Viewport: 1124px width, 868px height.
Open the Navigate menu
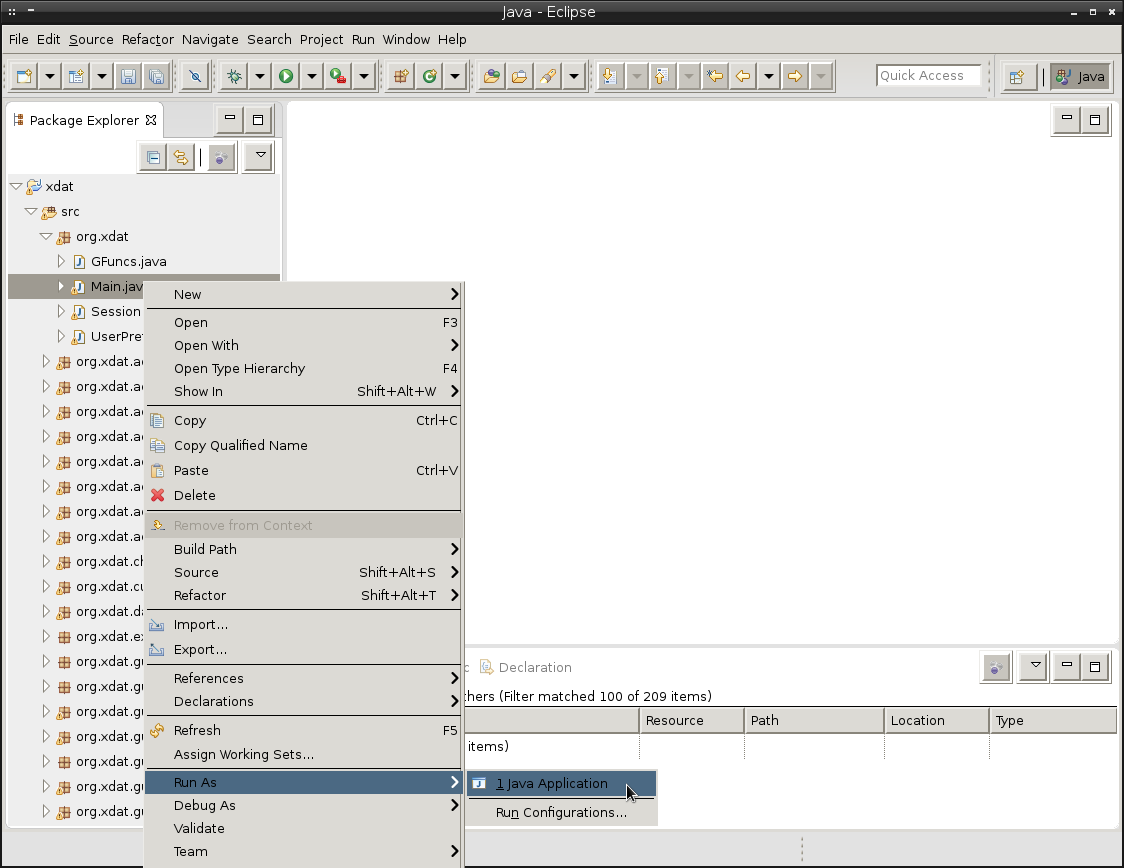coord(210,39)
